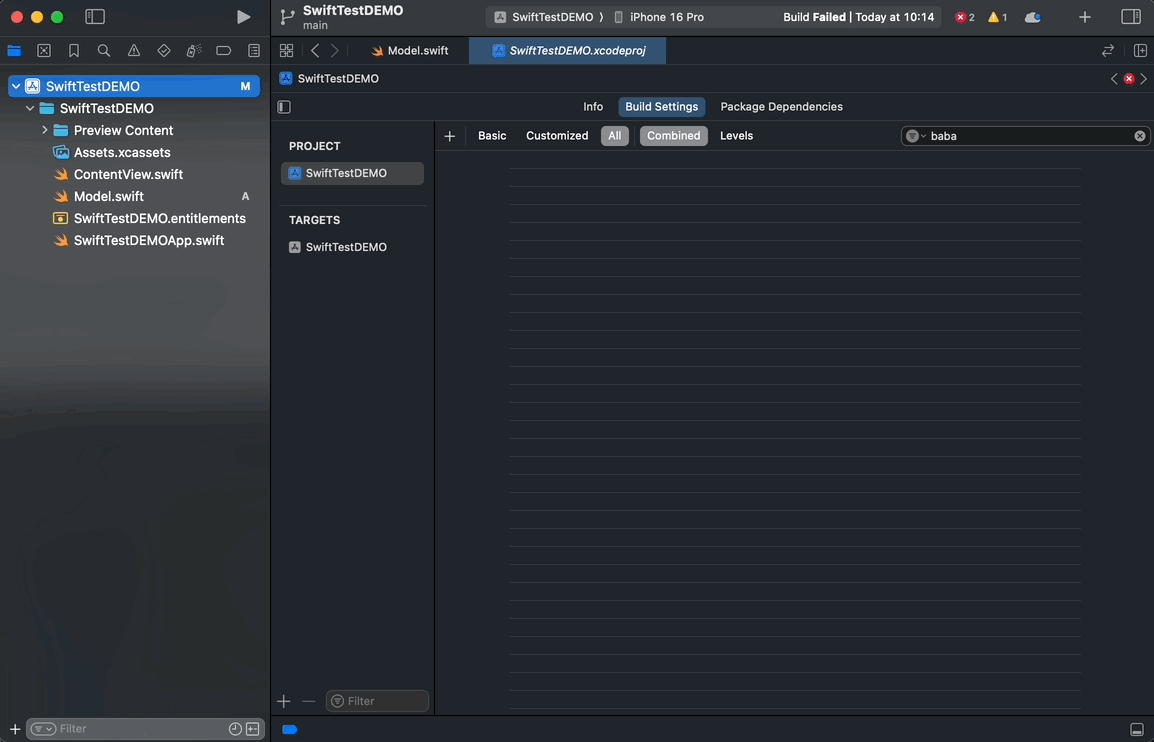This screenshot has height=742, width=1154.
Task: Toggle the inspector panel on the right
Action: [x=1131, y=17]
